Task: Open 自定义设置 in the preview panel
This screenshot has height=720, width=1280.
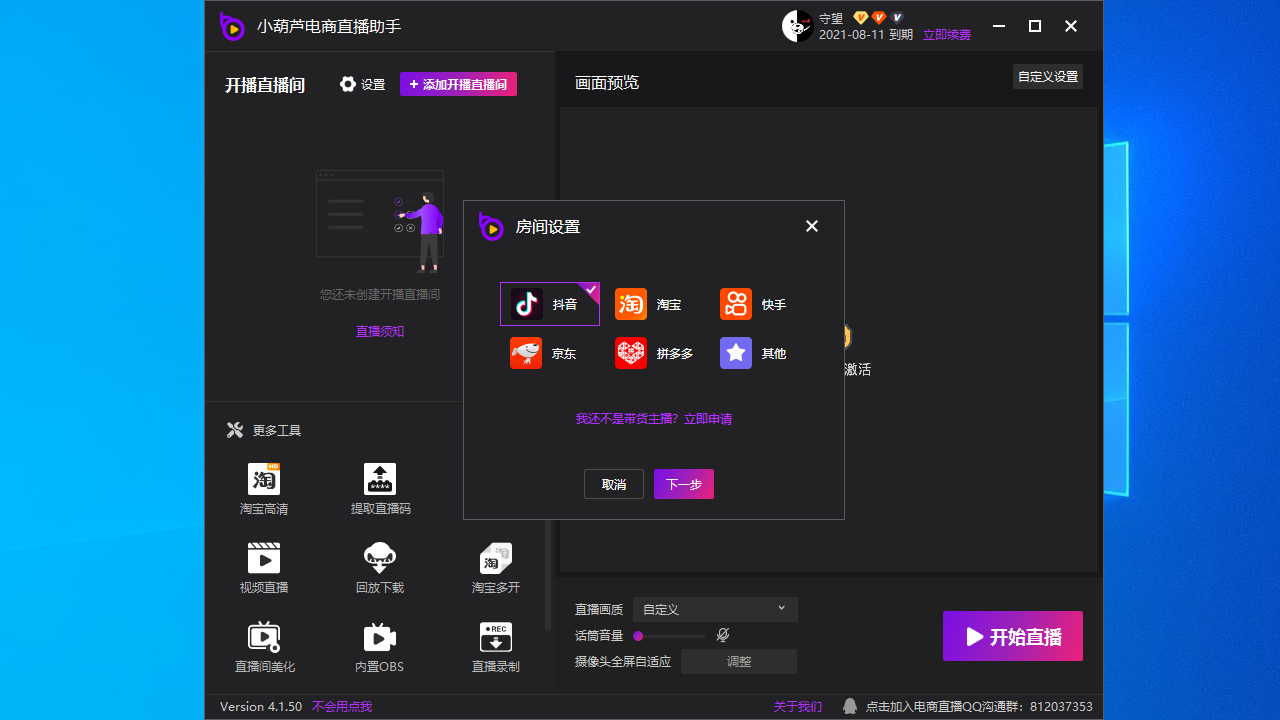Action: pos(1047,75)
